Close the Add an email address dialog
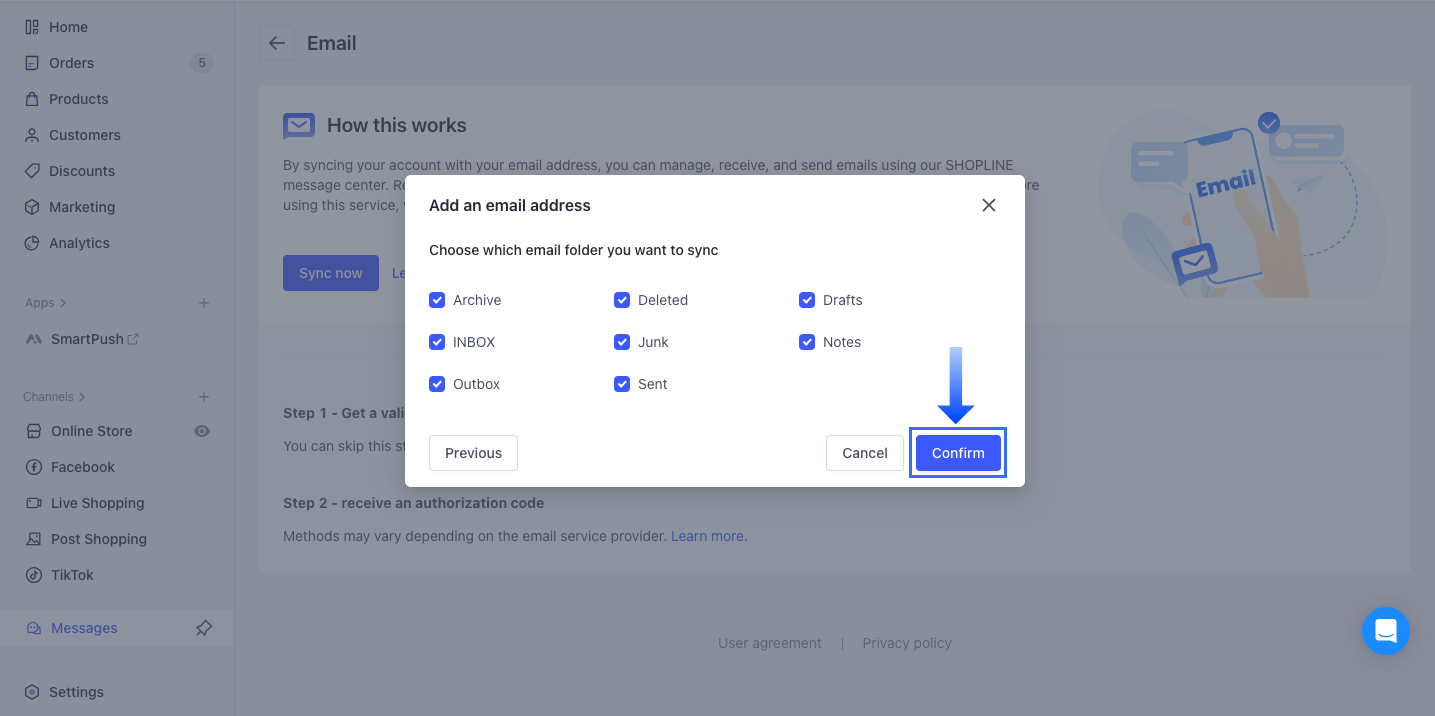The width and height of the screenshot is (1435, 716). click(989, 205)
